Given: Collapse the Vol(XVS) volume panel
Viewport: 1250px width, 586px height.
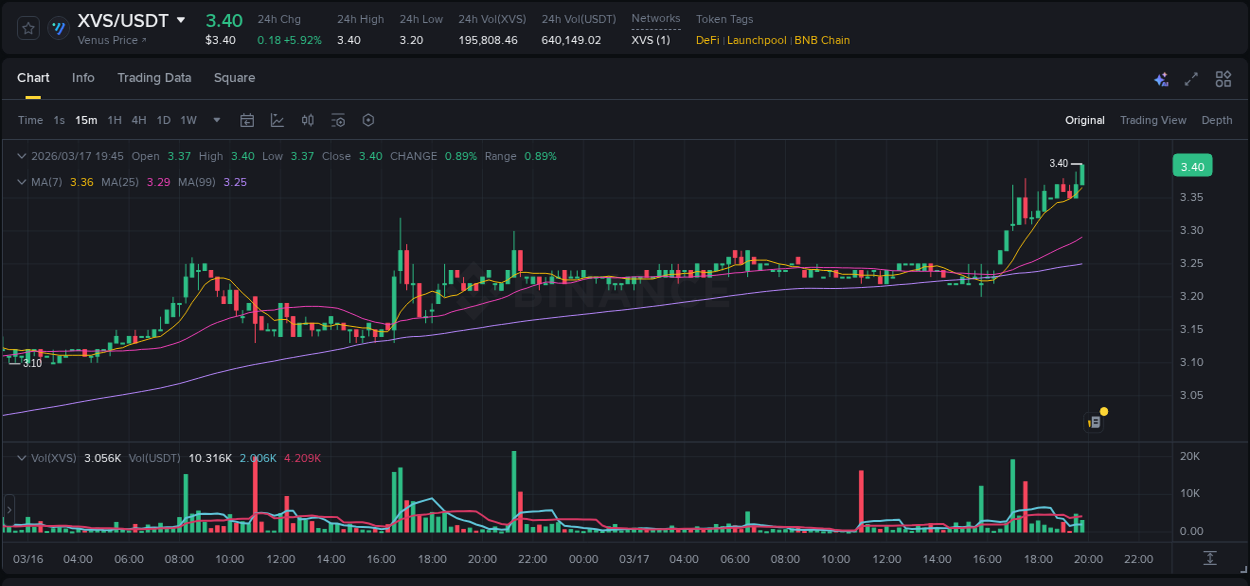Looking at the screenshot, I should pos(21,457).
